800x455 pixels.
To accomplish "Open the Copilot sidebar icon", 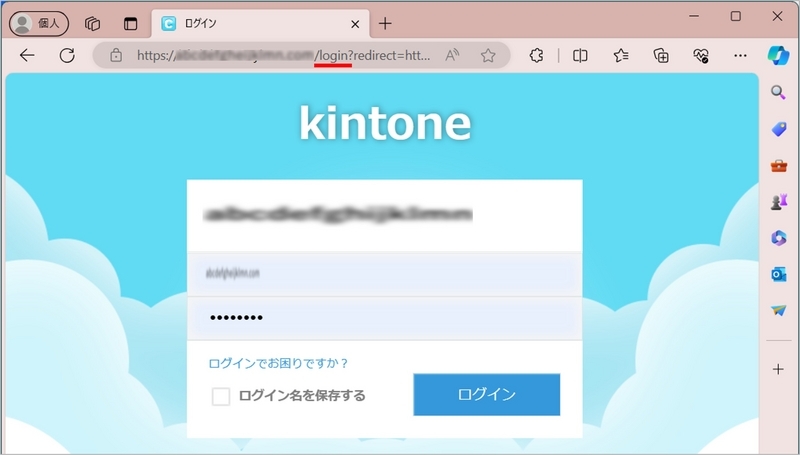I will pos(779,55).
